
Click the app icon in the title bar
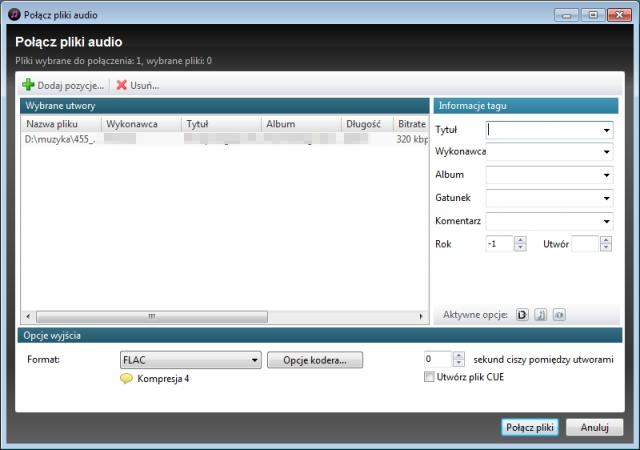click(x=13, y=13)
